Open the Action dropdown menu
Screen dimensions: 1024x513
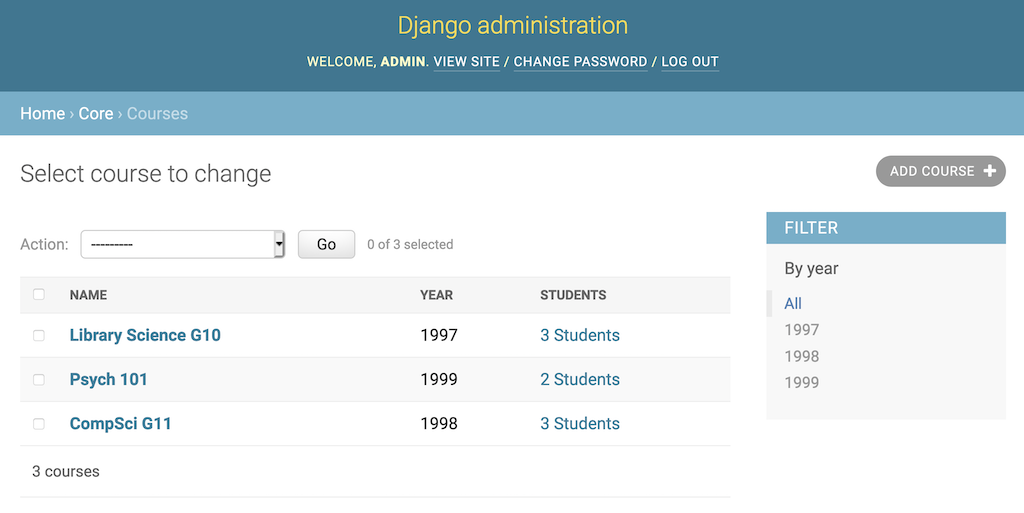pyautogui.click(x=182, y=244)
